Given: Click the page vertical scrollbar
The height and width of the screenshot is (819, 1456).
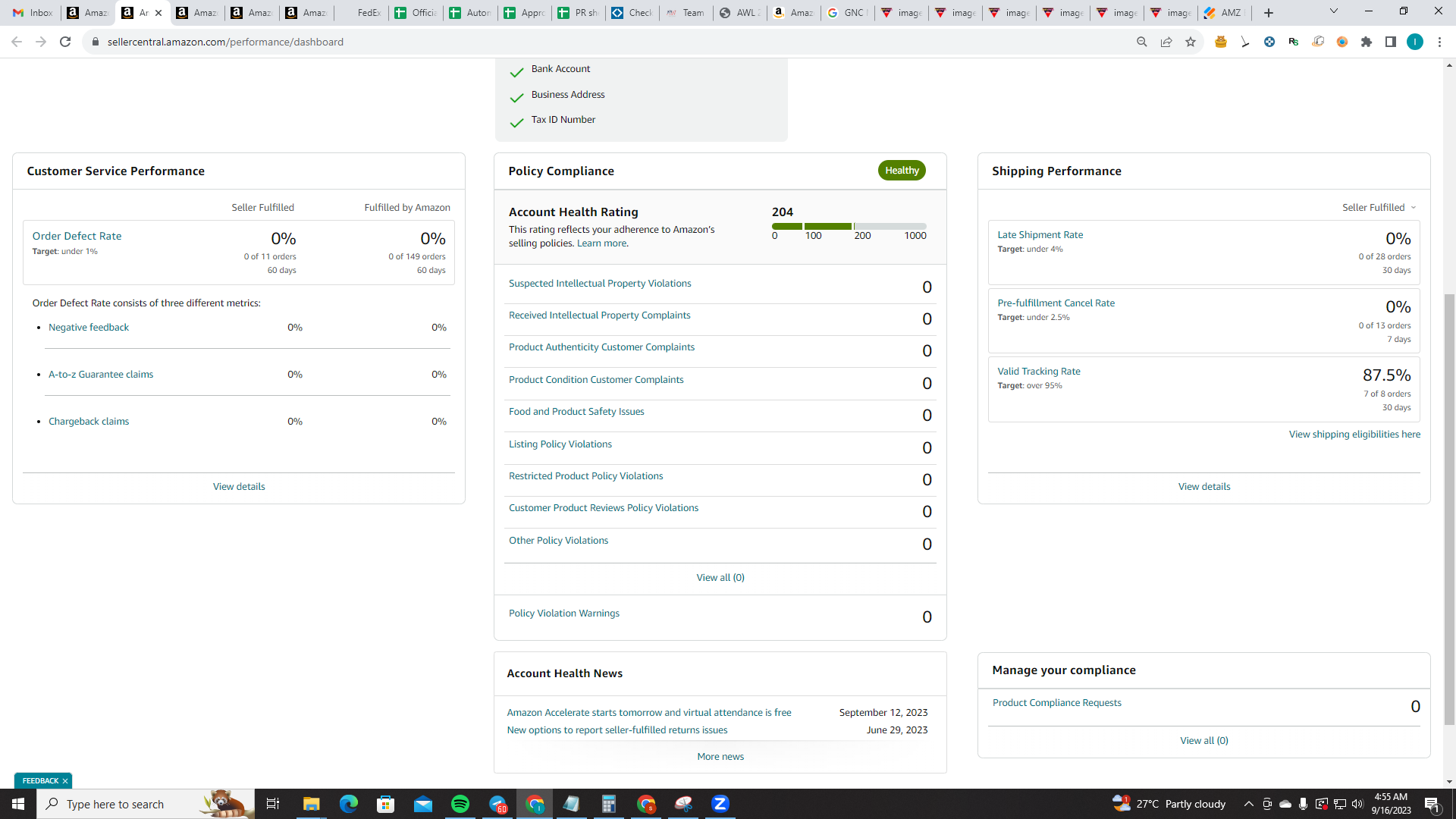Looking at the screenshot, I should point(1449,508).
